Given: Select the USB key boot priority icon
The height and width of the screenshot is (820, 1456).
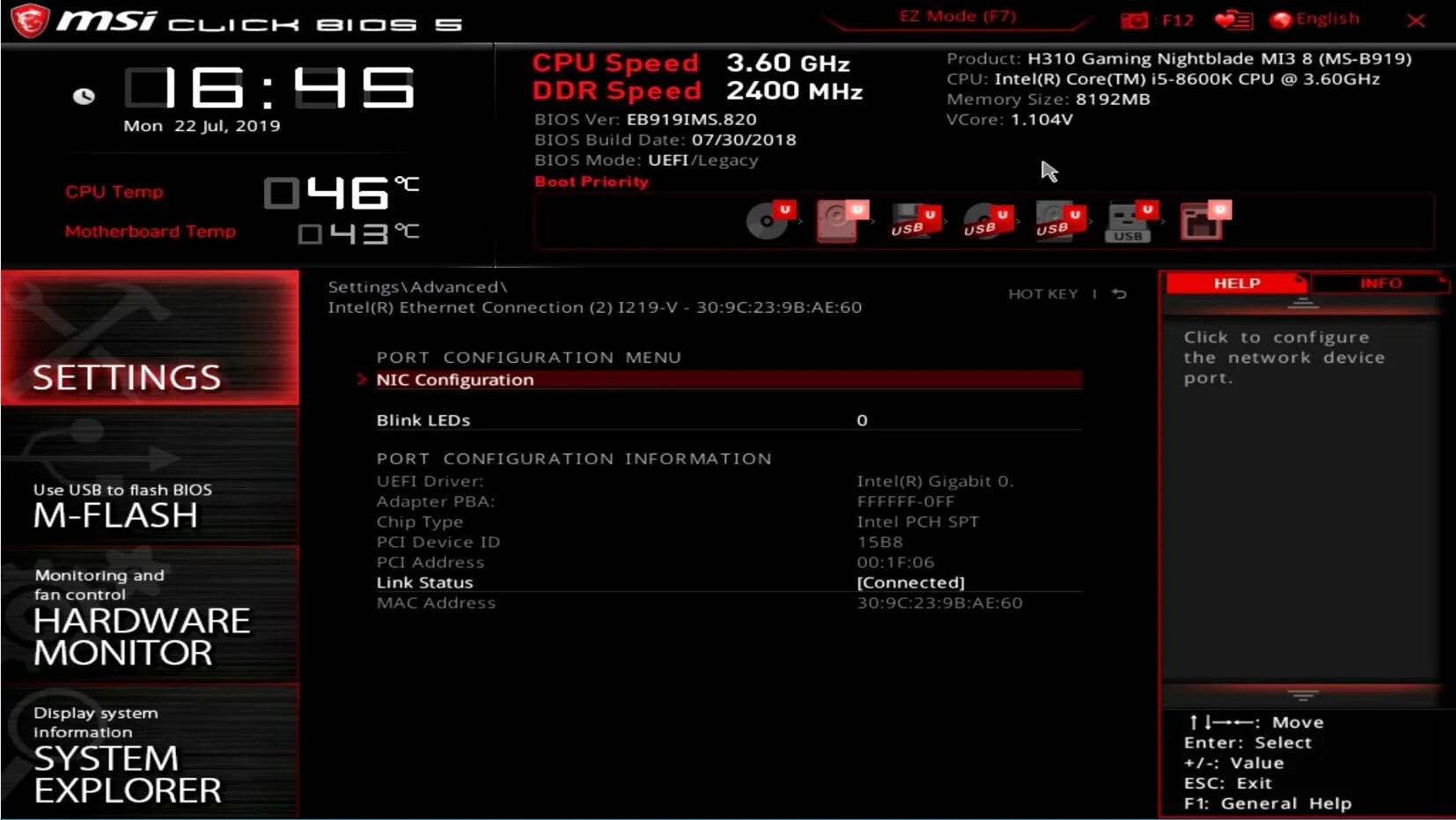Looking at the screenshot, I should (x=1132, y=222).
